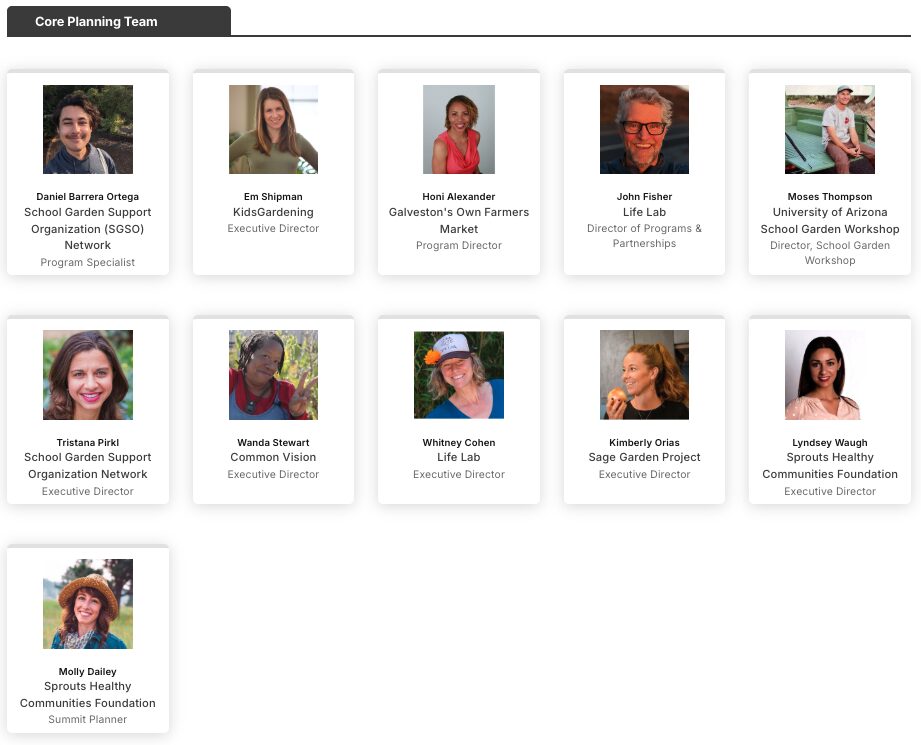This screenshot has height=745, width=921.
Task: Select Whitney Cohen's photo
Action: [x=459, y=375]
